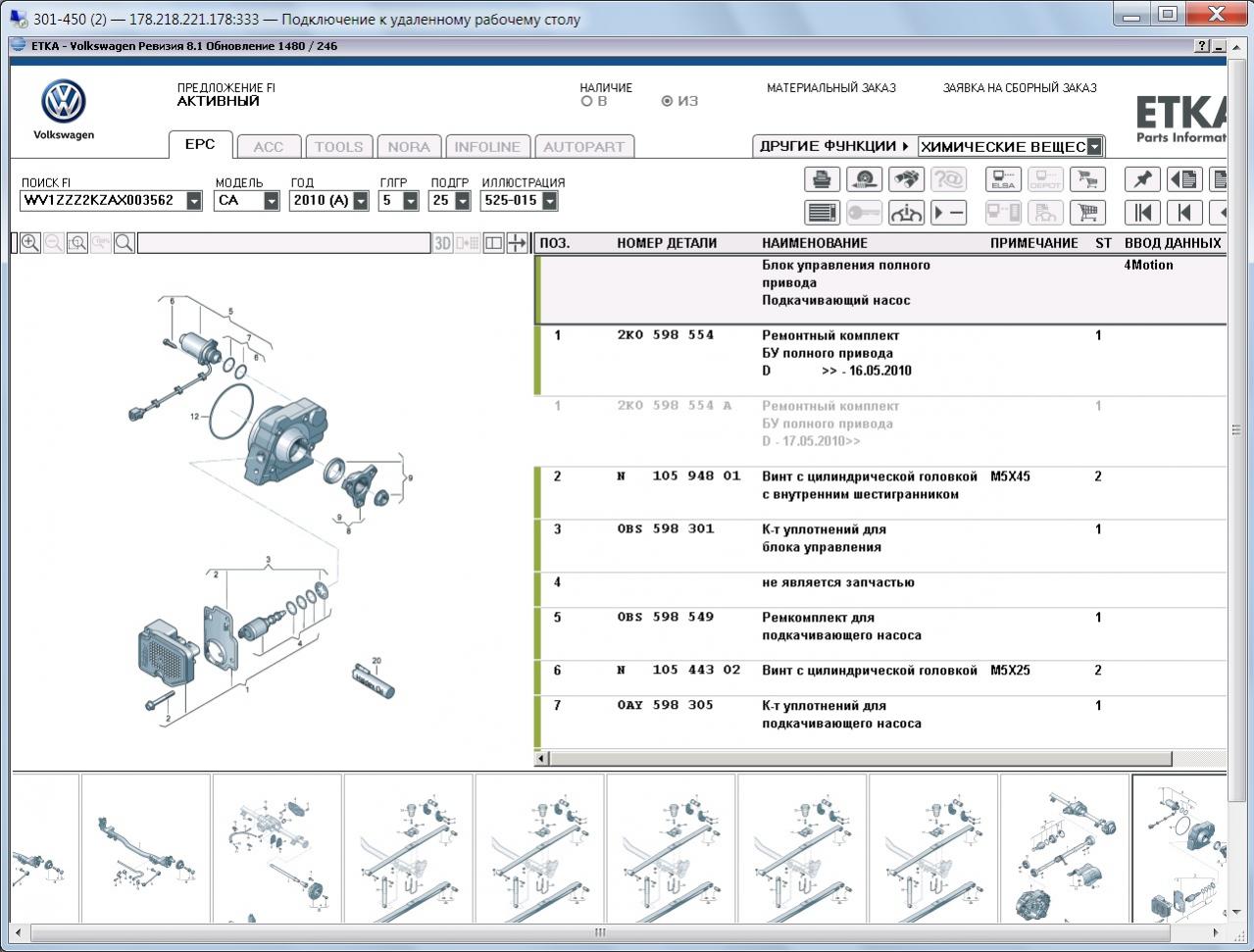Screen dimensions: 1254x952
Task: Select part number 0AY 598 305
Action: point(666,706)
